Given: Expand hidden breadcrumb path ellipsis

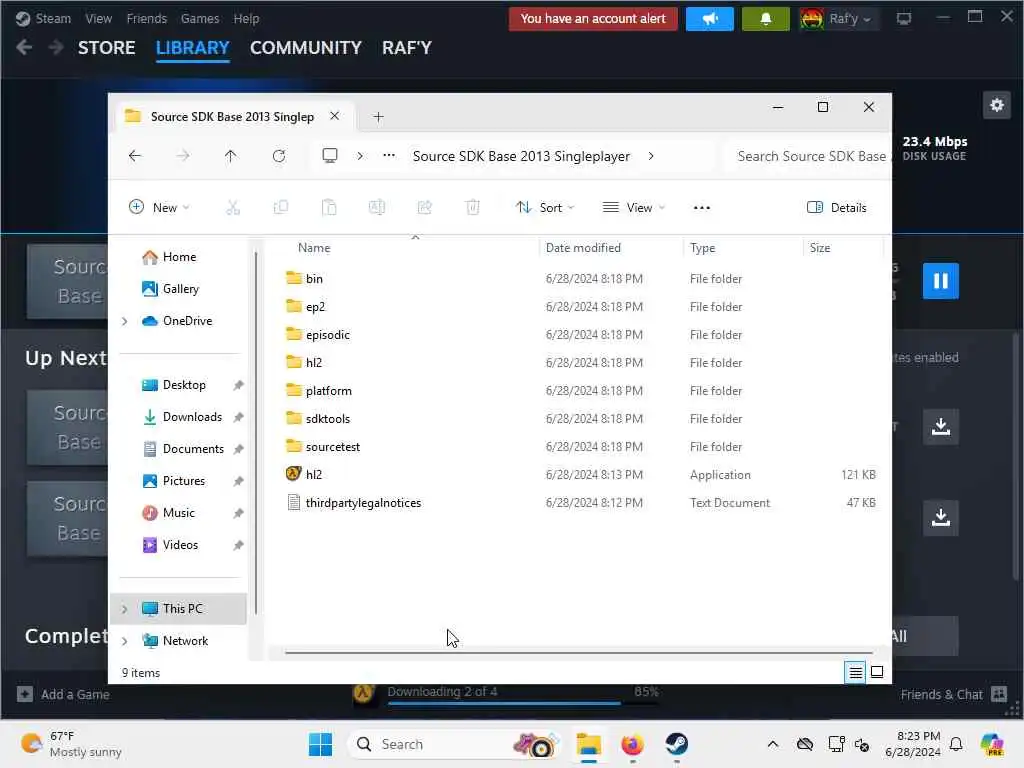Looking at the screenshot, I should coord(389,155).
